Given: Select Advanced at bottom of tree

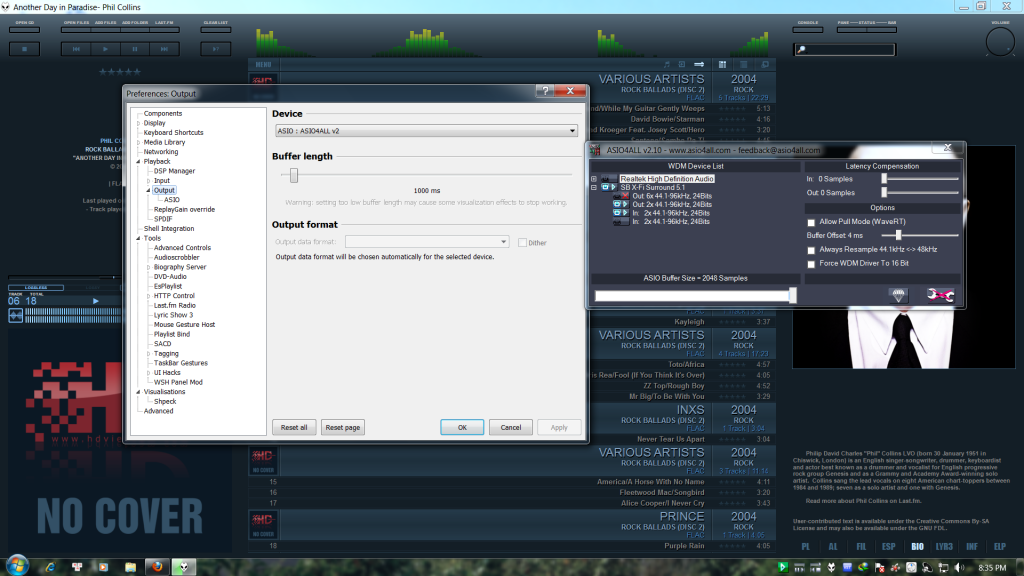Looking at the screenshot, I should 158,411.
